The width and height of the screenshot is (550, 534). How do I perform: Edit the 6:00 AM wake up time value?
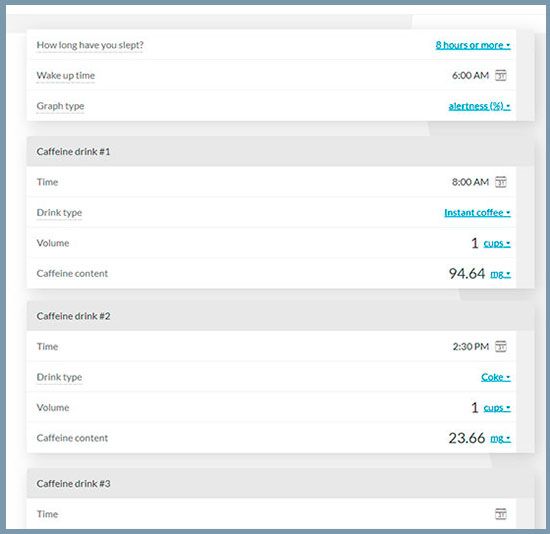470,75
